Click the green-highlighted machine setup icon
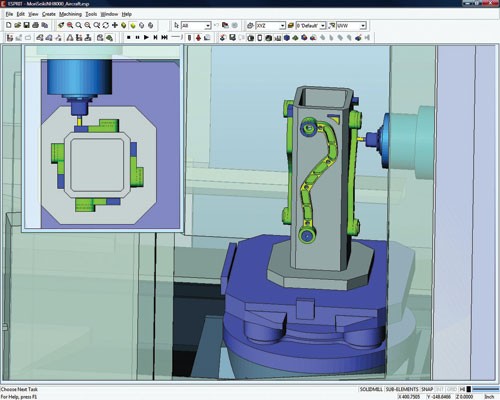The height and width of the screenshot is (400, 500). (109, 38)
